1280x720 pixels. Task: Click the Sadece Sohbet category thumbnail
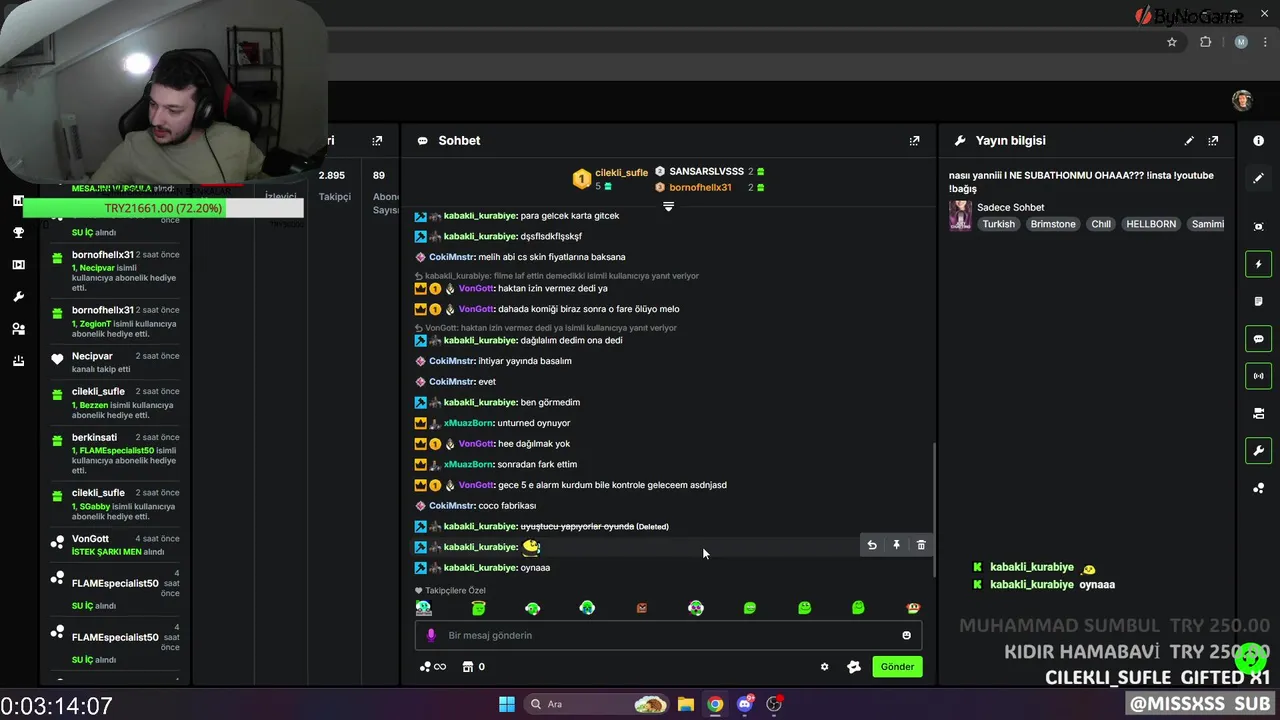(960, 216)
